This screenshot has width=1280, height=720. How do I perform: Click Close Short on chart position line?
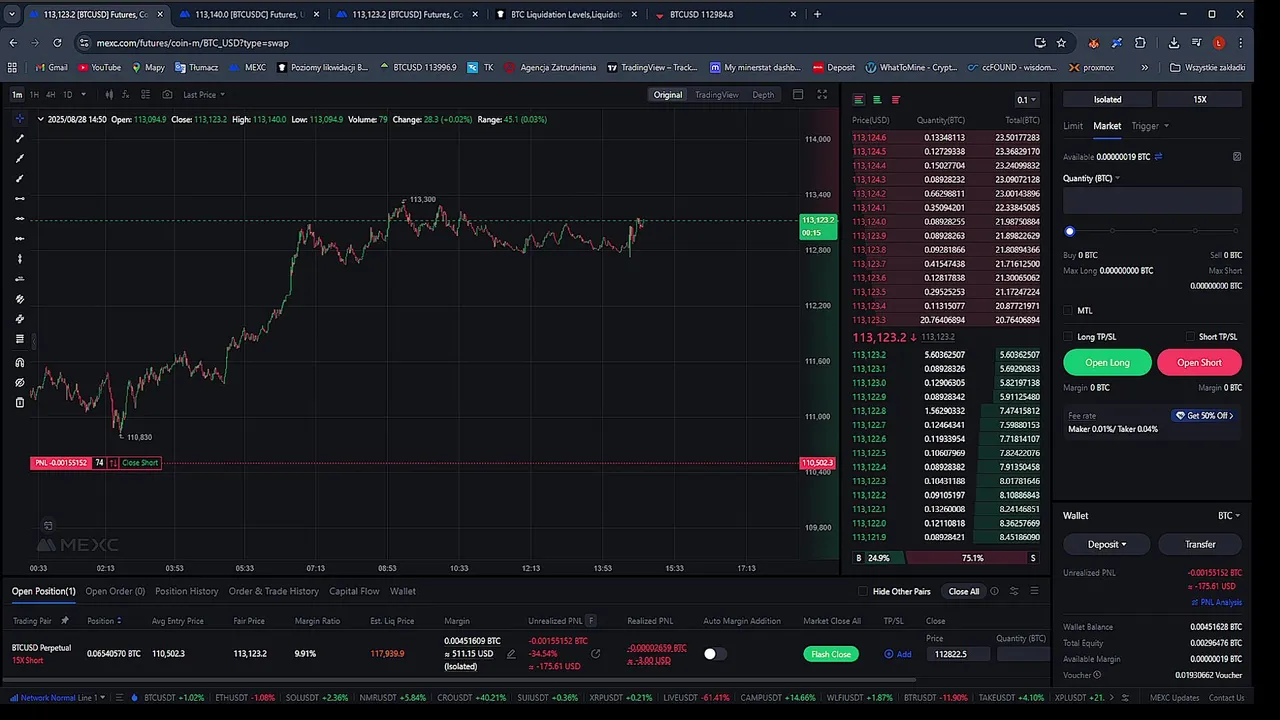[140, 463]
